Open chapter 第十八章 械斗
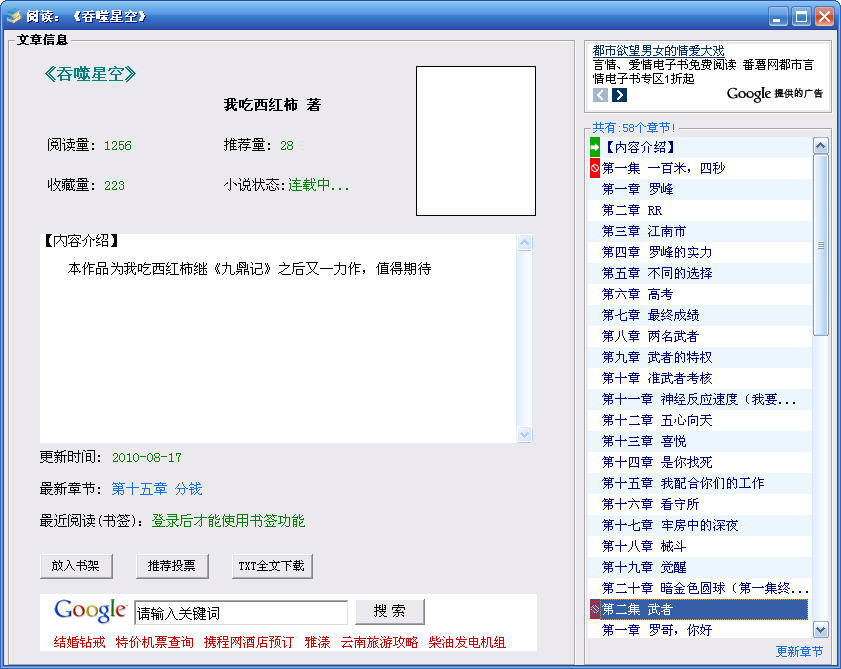The image size is (841, 669). pos(700,546)
